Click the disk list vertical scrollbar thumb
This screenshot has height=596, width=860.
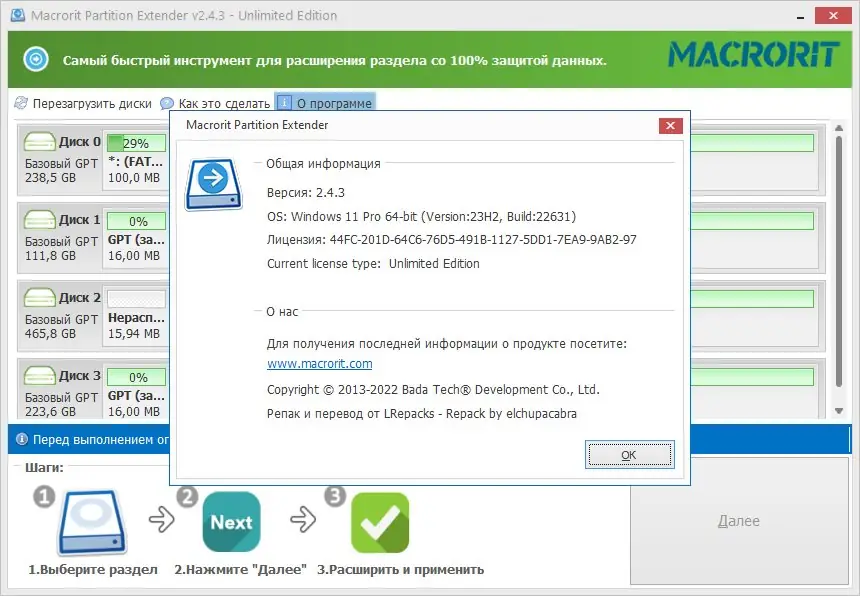click(x=839, y=262)
